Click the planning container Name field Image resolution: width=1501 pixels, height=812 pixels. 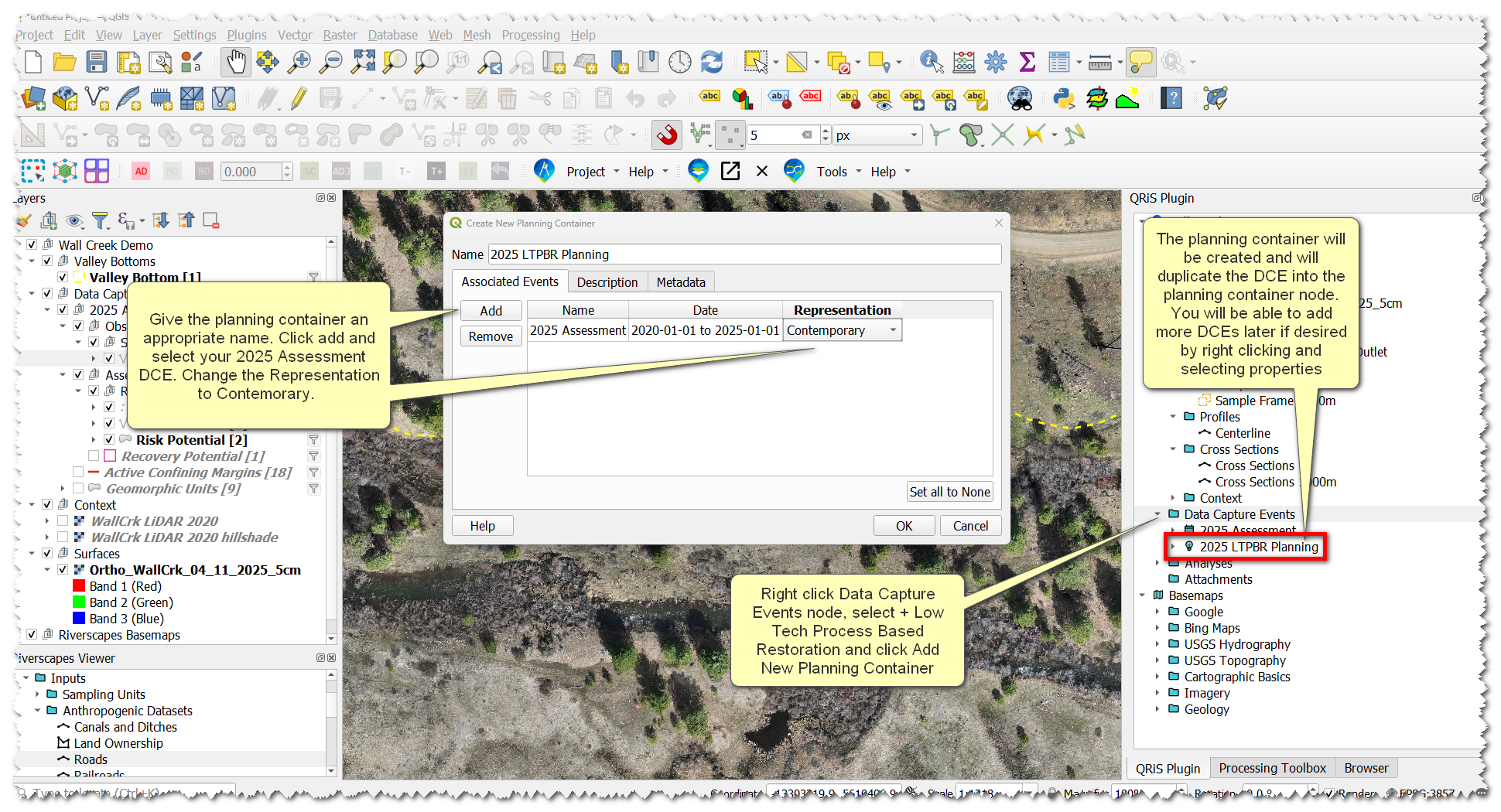point(744,254)
